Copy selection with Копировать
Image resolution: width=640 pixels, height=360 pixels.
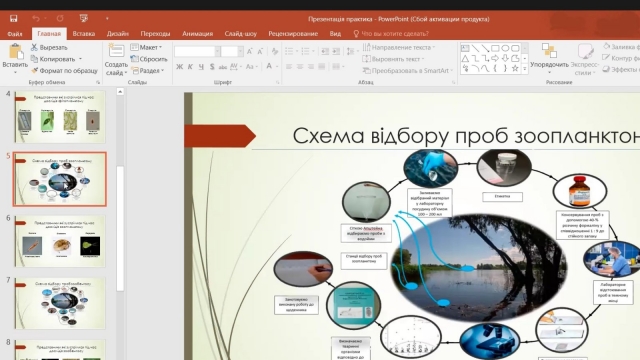pos(53,59)
